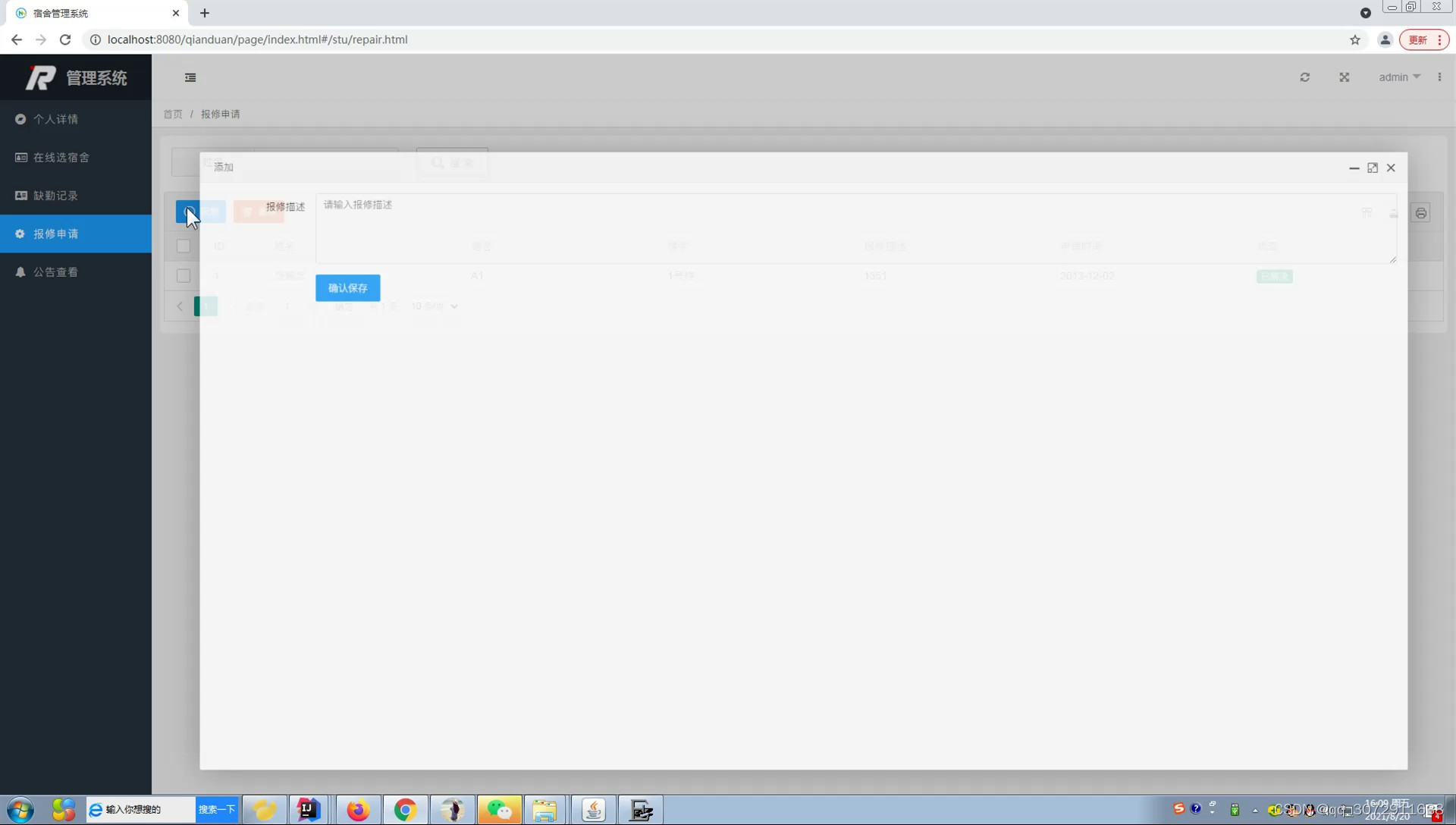Image resolution: width=1456 pixels, height=825 pixels.
Task: Close the 添加 dialog
Action: point(1391,168)
